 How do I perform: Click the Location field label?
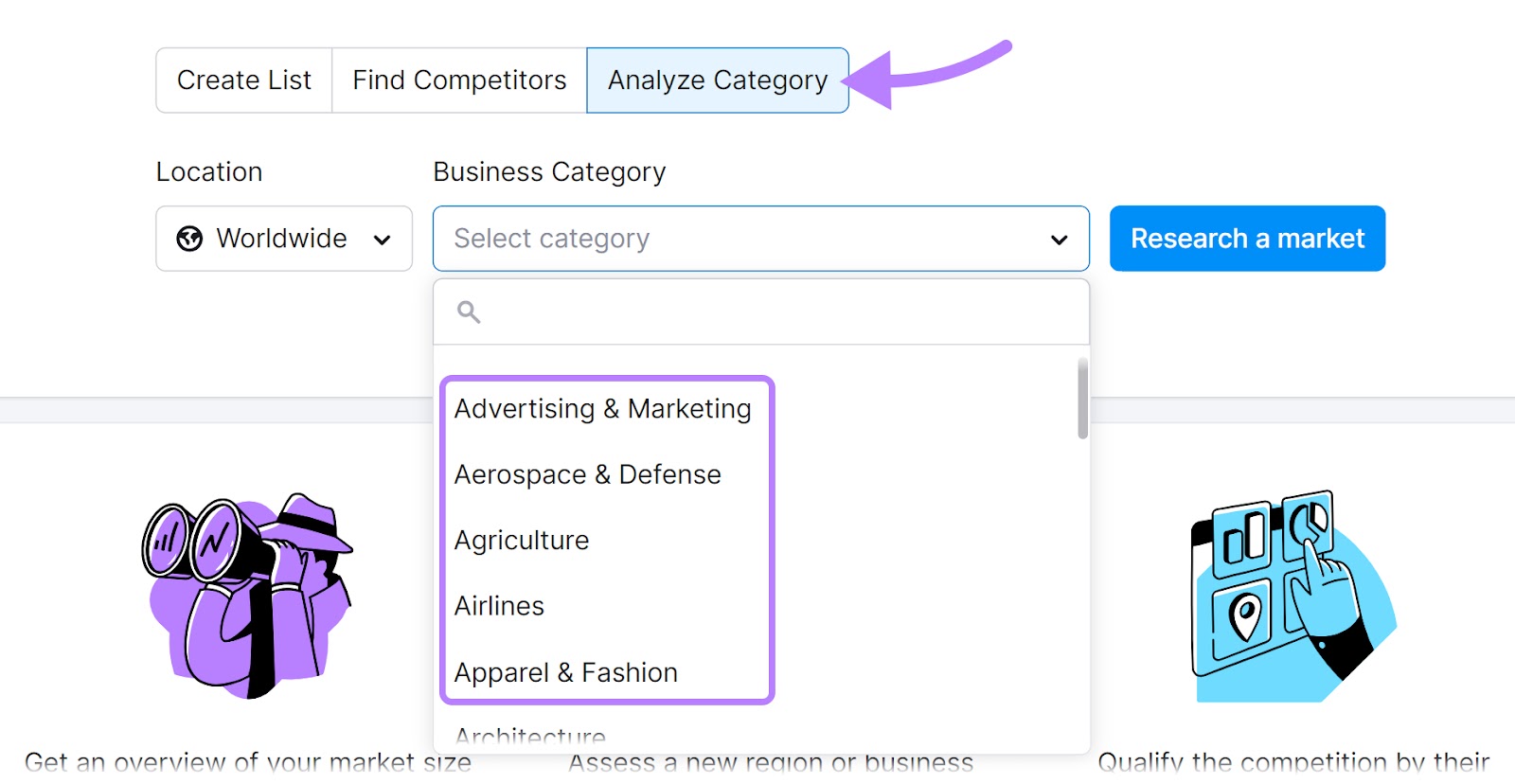(x=209, y=171)
